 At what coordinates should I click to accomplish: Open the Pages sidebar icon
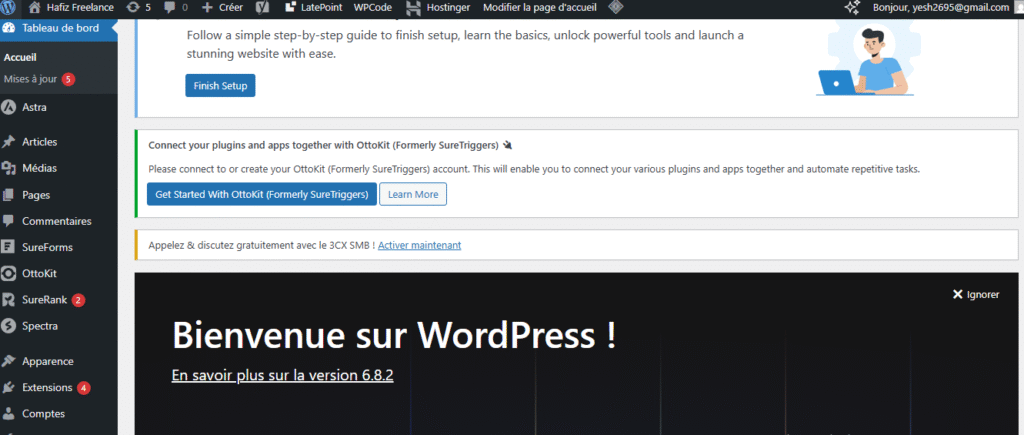9,195
